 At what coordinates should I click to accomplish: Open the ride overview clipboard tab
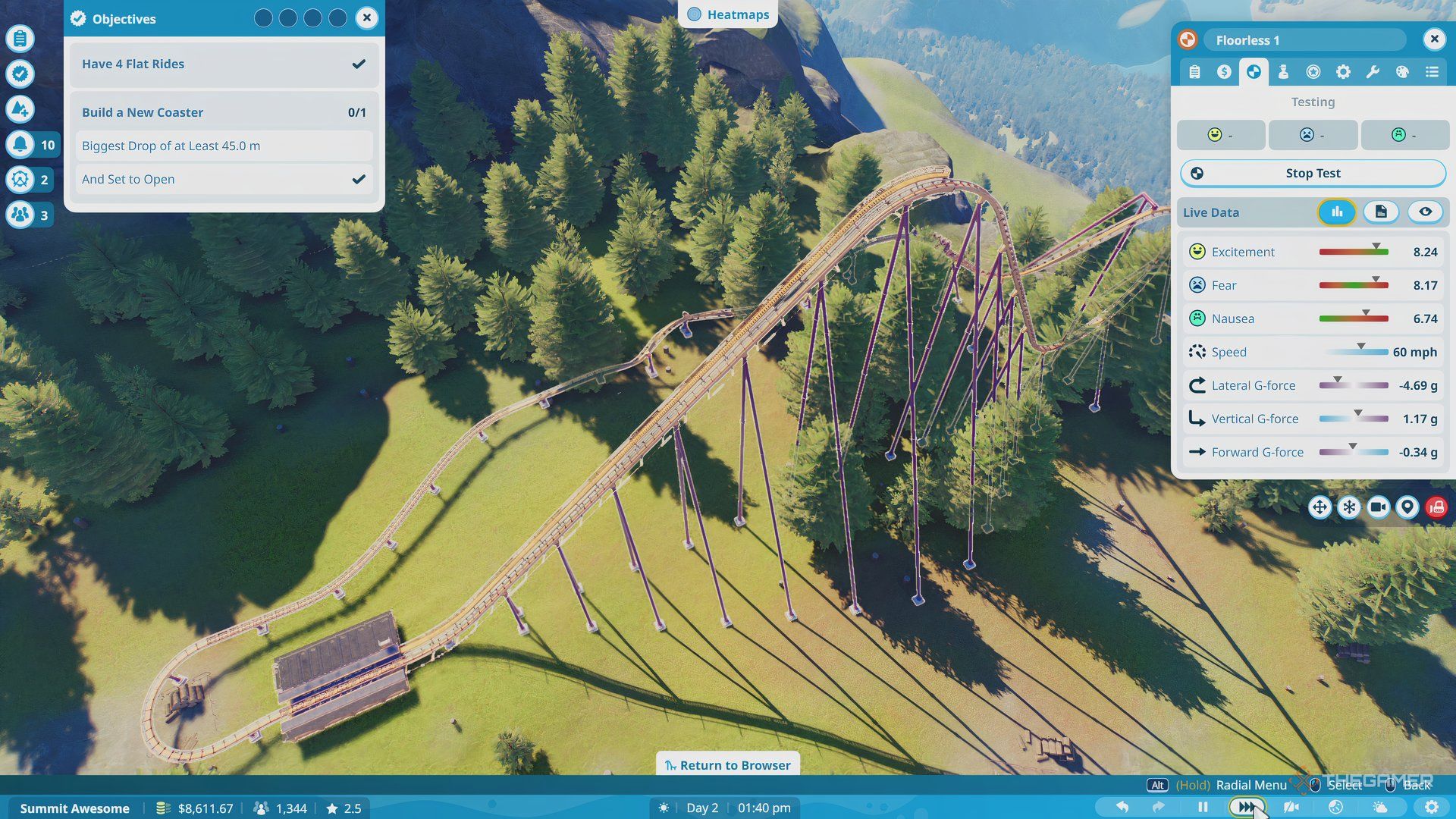(x=1194, y=71)
